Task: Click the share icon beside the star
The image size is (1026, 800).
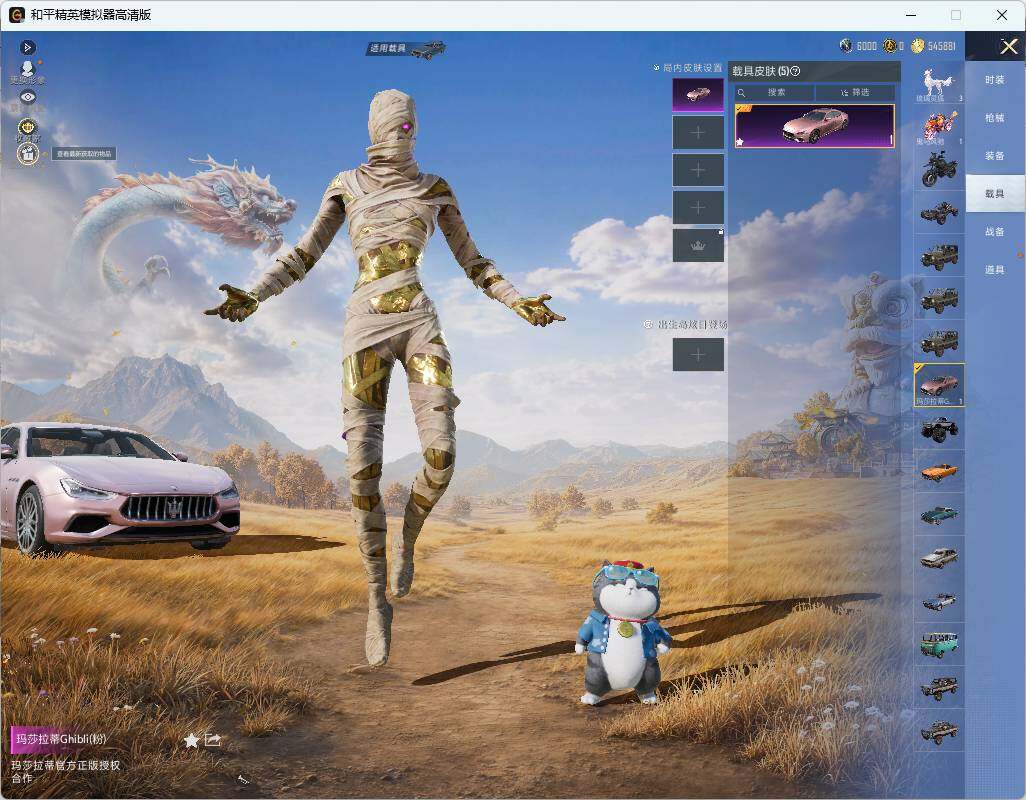Action: coord(213,739)
